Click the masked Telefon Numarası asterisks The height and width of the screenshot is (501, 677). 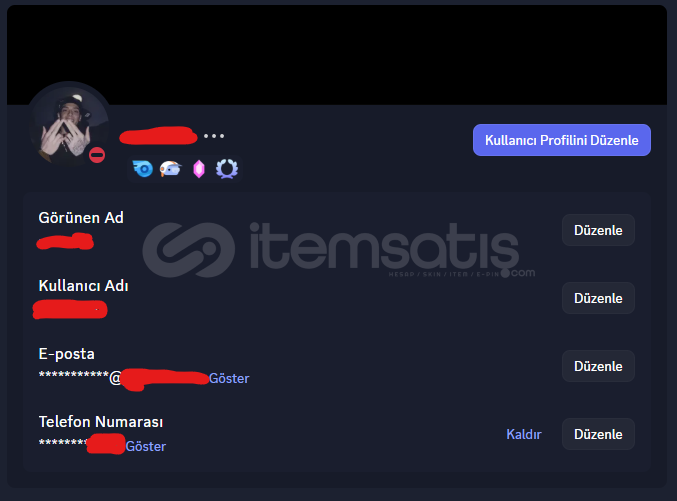coord(82,444)
